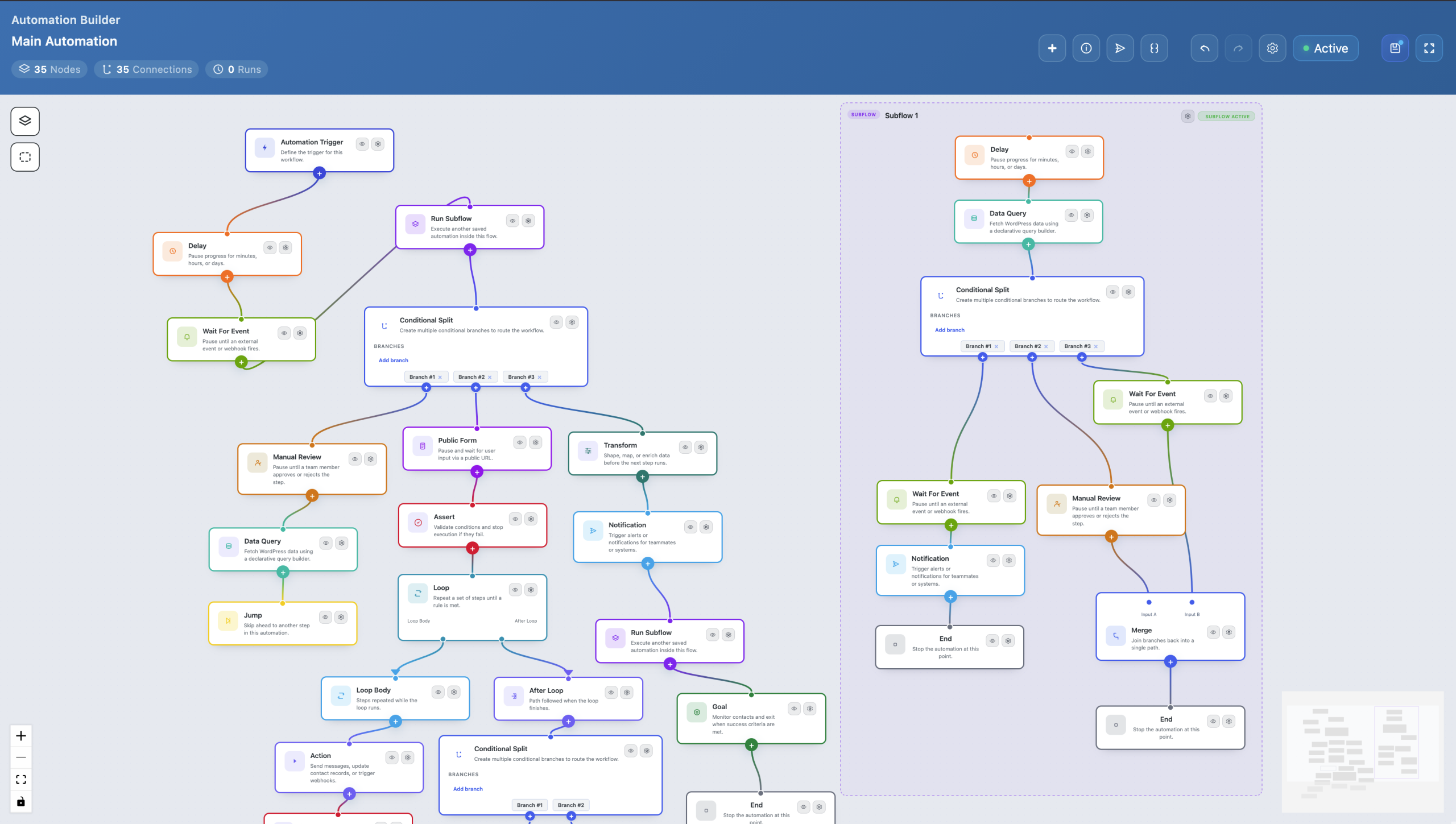
Task: Click Add branch link in main Conditional Split
Action: coord(393,361)
